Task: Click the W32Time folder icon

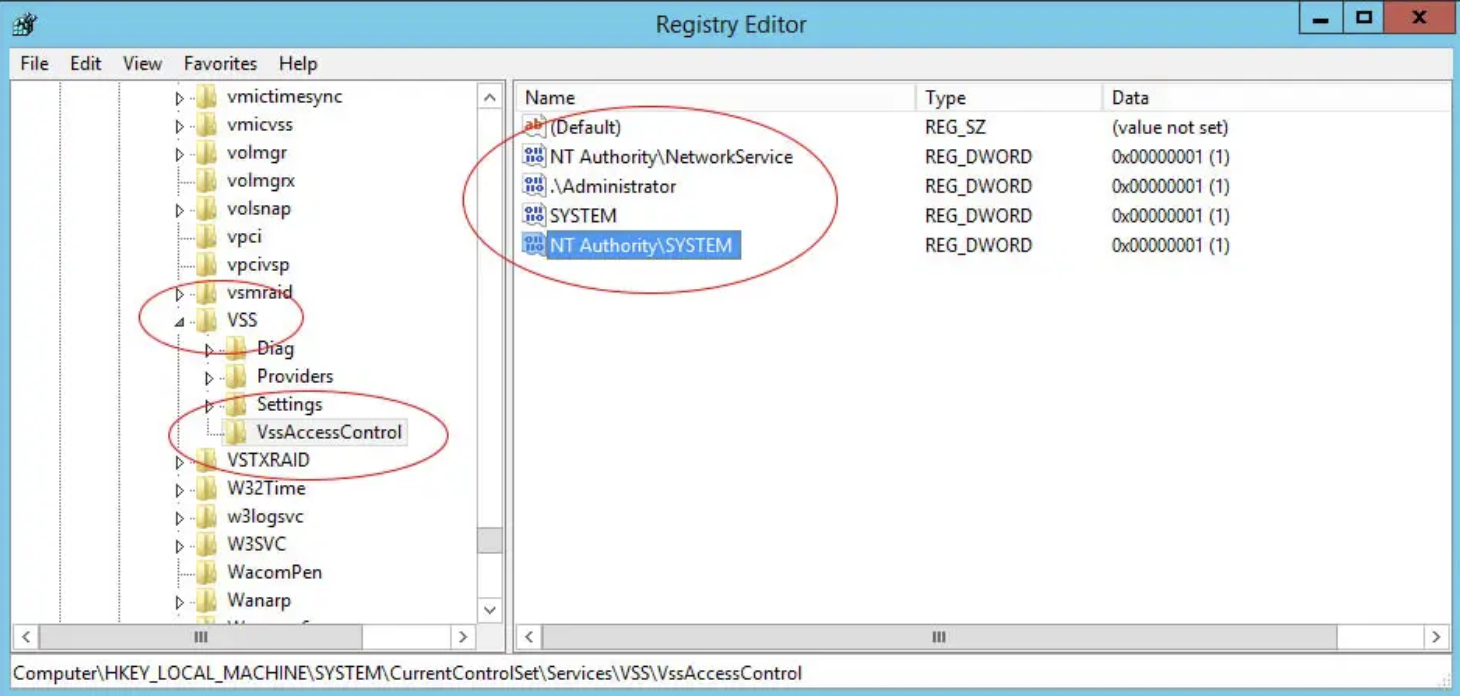Action: 207,488
